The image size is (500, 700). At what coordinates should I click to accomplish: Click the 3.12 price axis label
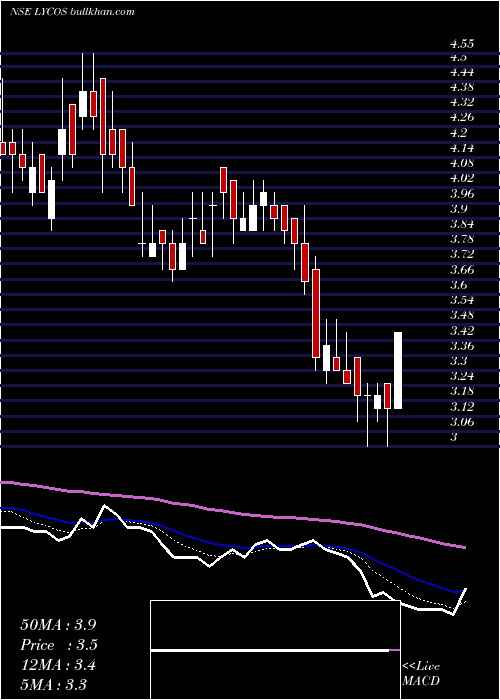(x=462, y=407)
